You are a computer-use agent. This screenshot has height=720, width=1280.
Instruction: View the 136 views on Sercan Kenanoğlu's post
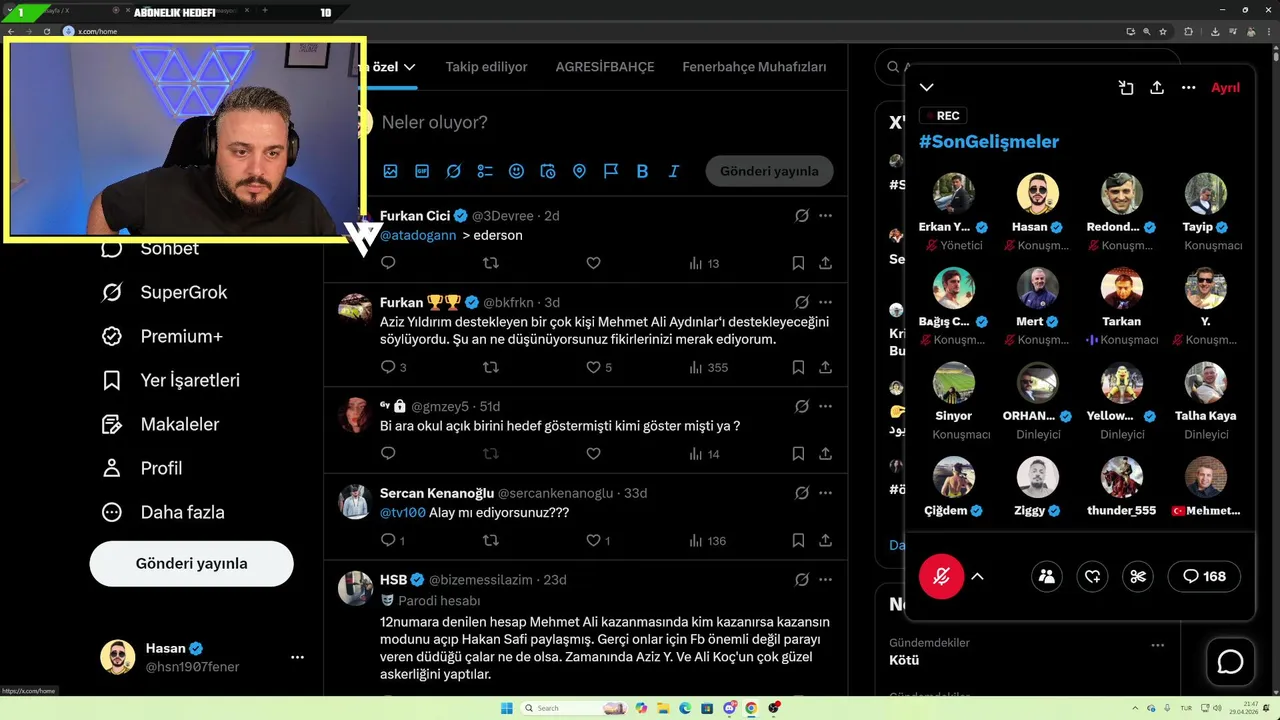pos(708,541)
